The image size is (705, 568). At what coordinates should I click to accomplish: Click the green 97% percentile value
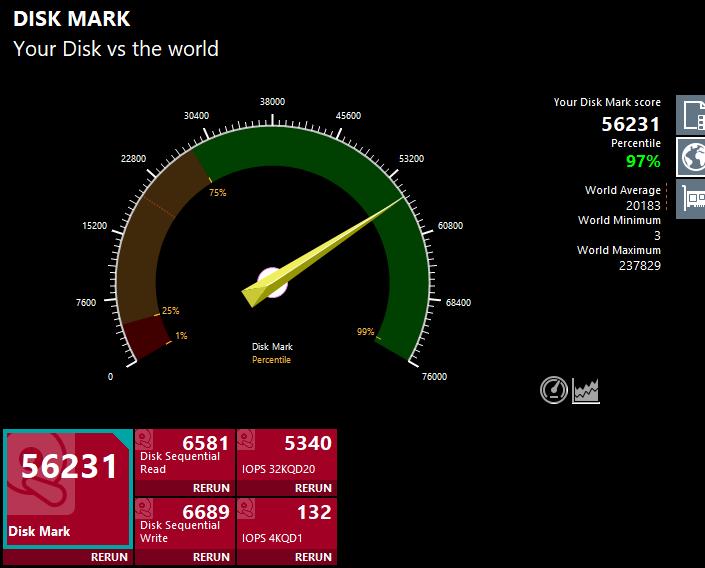tap(643, 161)
